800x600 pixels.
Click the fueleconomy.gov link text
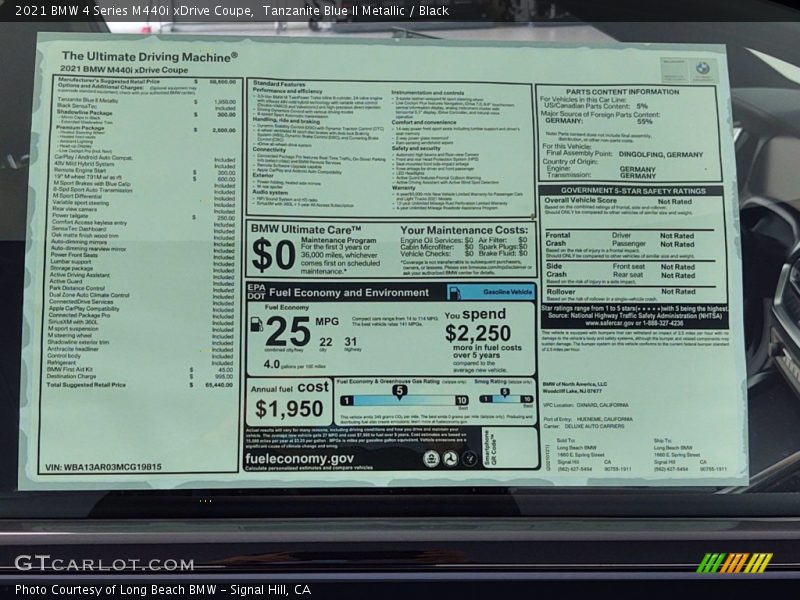pyautogui.click(x=299, y=459)
